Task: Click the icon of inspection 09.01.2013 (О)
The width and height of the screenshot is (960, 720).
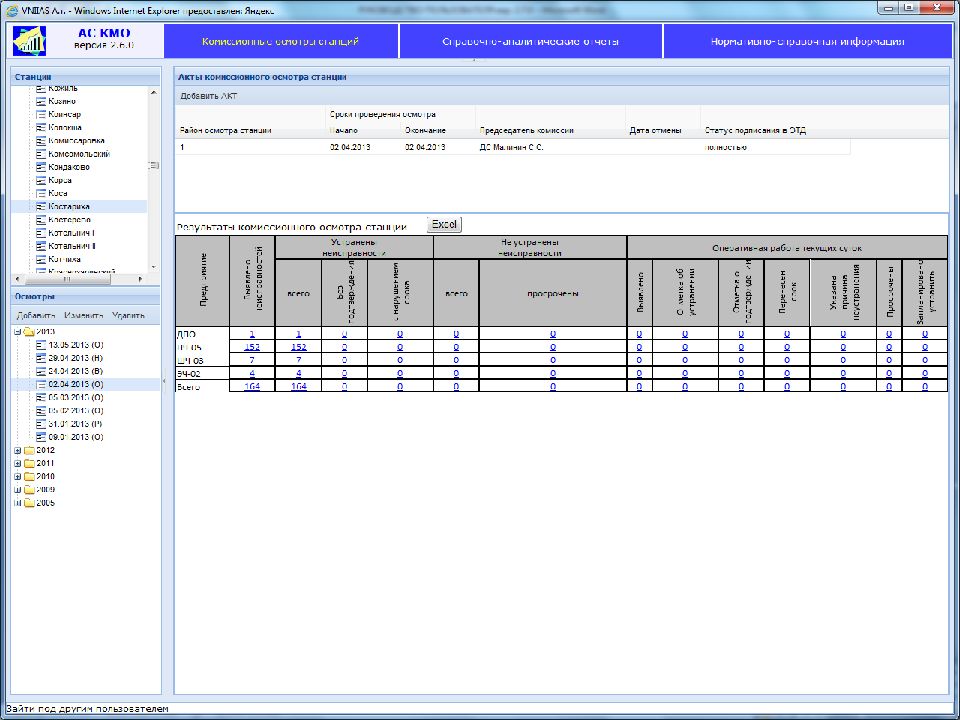Action: point(41,437)
